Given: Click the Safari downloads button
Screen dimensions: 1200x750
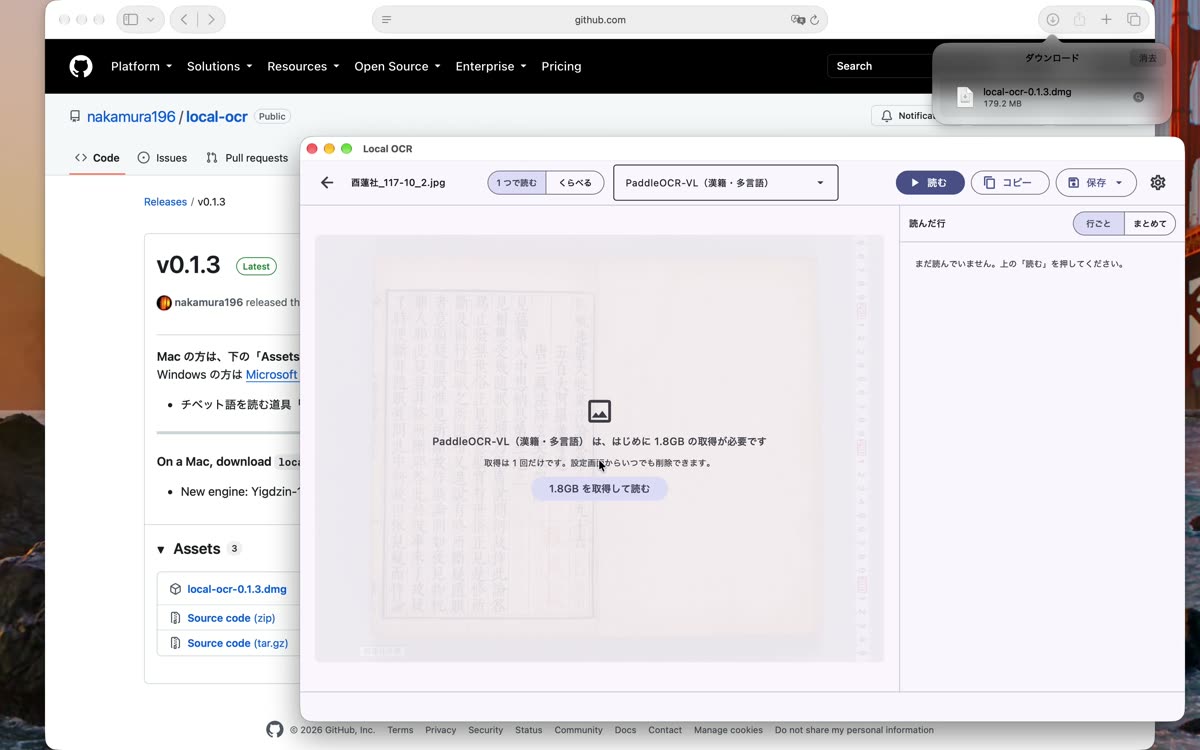Looking at the screenshot, I should [1053, 19].
